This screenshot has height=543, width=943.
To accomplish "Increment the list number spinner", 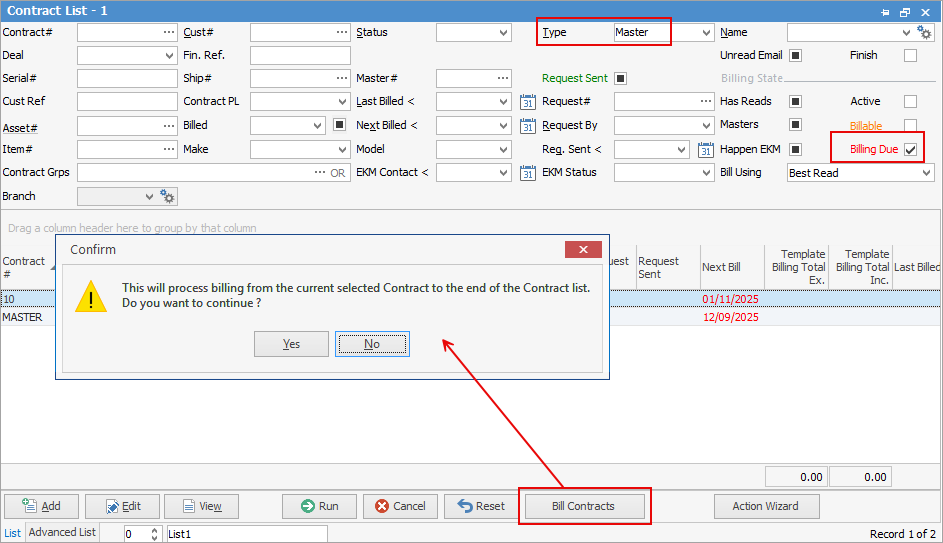I will pos(155,530).
